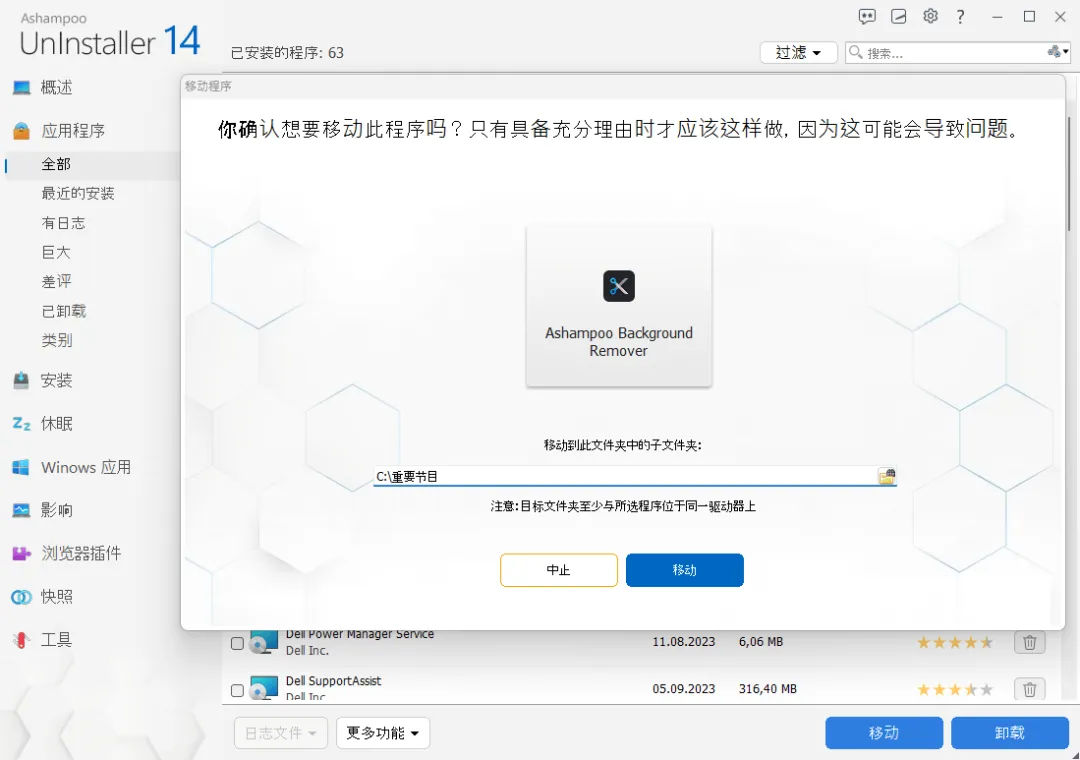Select 类别 in the sidebar

[56, 340]
